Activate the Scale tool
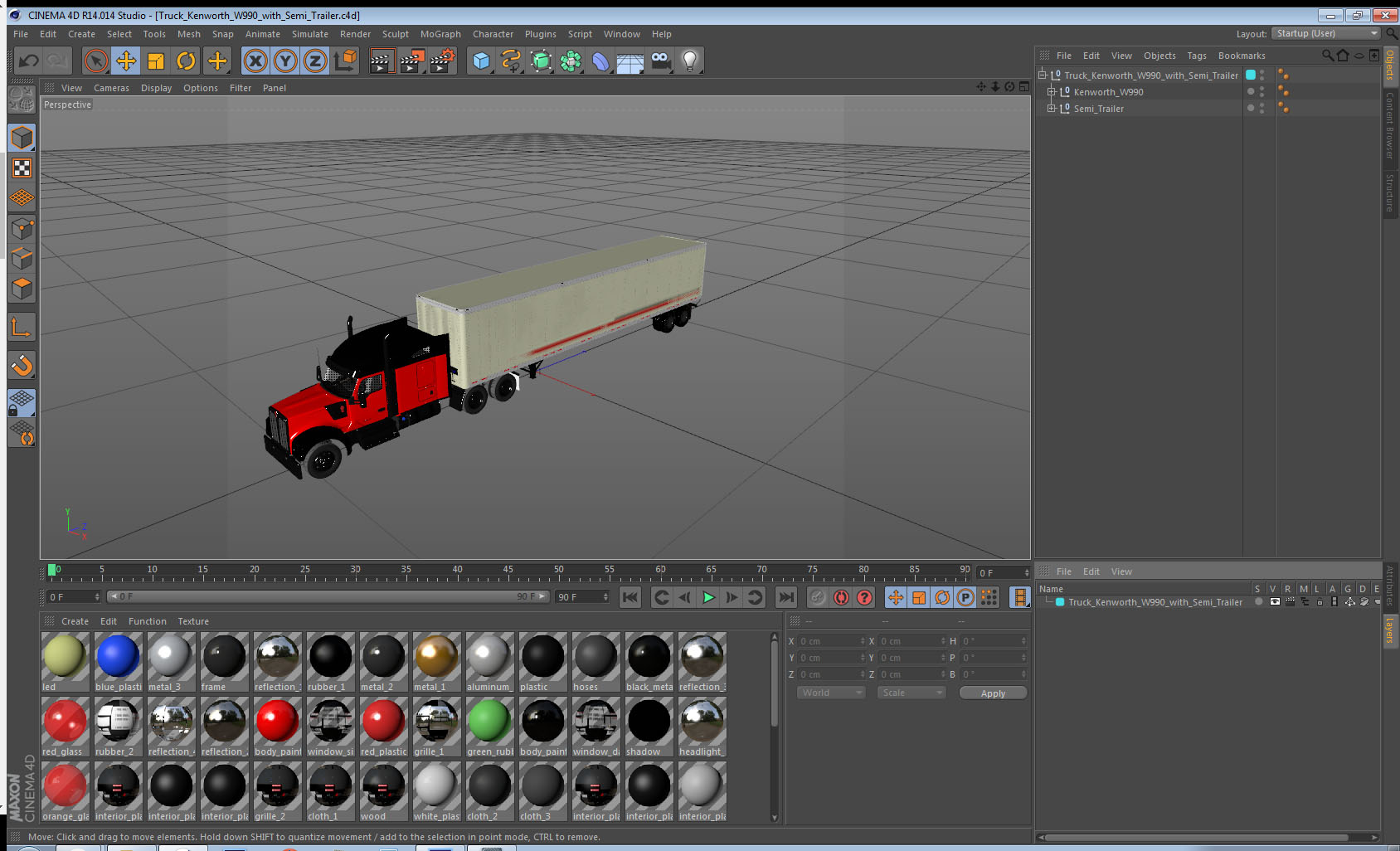The height and width of the screenshot is (851, 1400). tap(156, 61)
